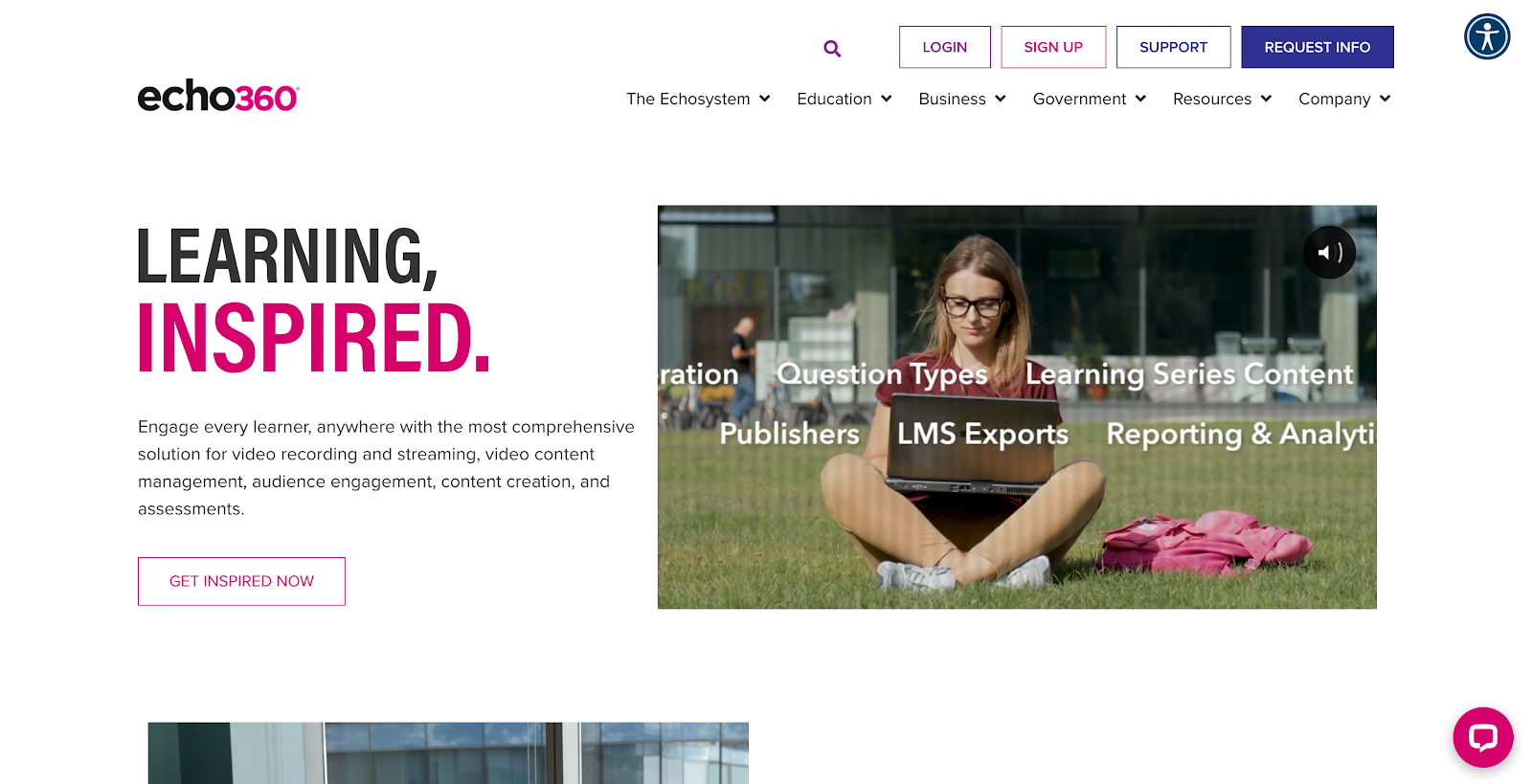The height and width of the screenshot is (784, 1532).
Task: Open the magnifying glass search icon
Action: 832,49
